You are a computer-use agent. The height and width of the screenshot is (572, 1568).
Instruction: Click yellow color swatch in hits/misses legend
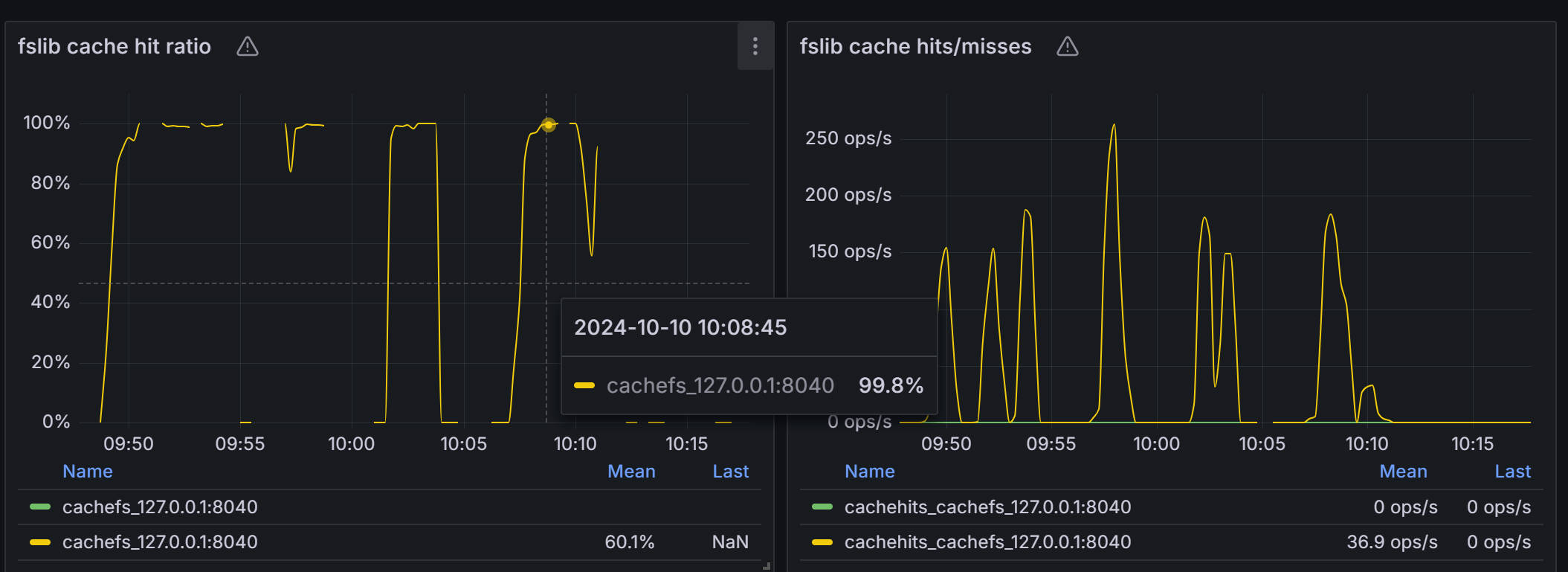[x=822, y=542]
